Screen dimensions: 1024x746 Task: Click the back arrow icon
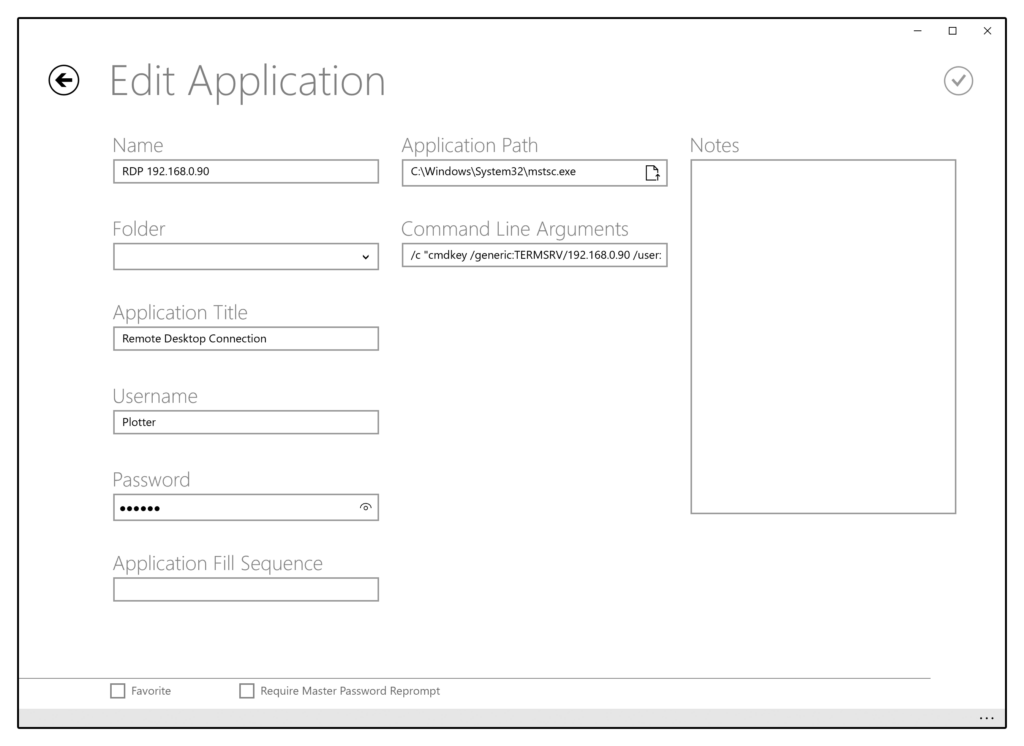coord(64,80)
